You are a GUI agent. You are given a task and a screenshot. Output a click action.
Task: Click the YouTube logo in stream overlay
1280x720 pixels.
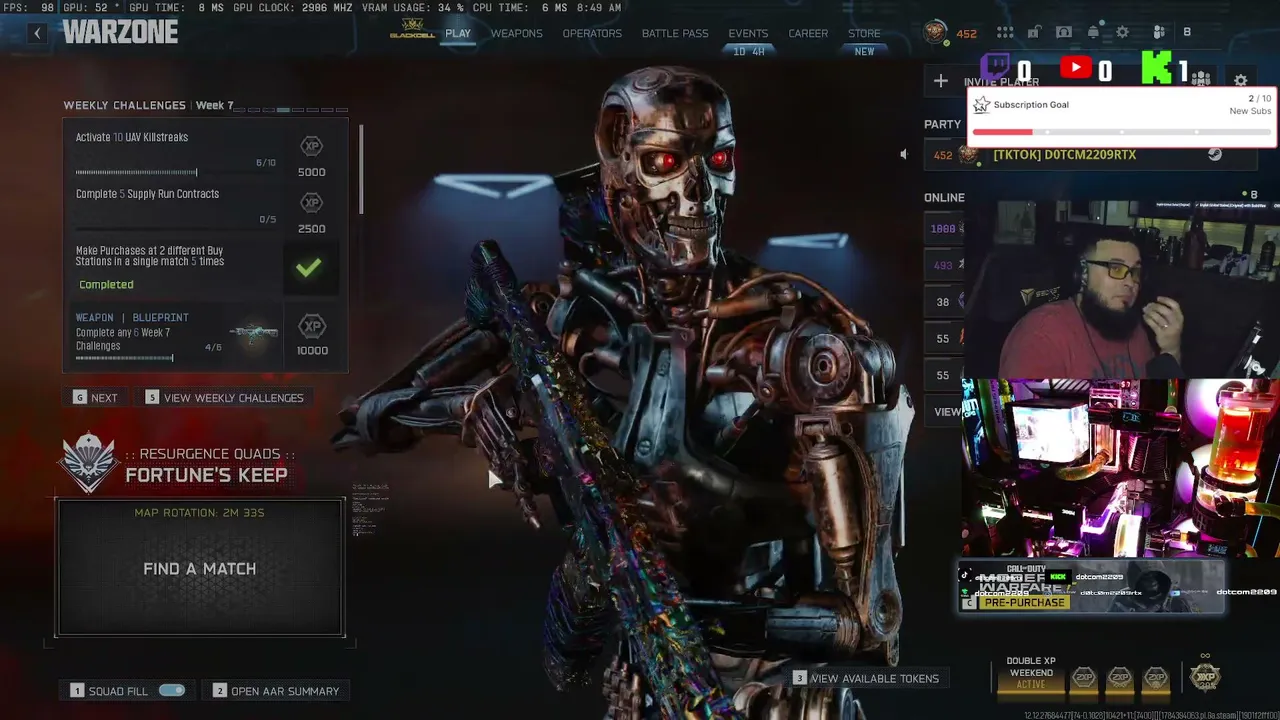point(1075,68)
